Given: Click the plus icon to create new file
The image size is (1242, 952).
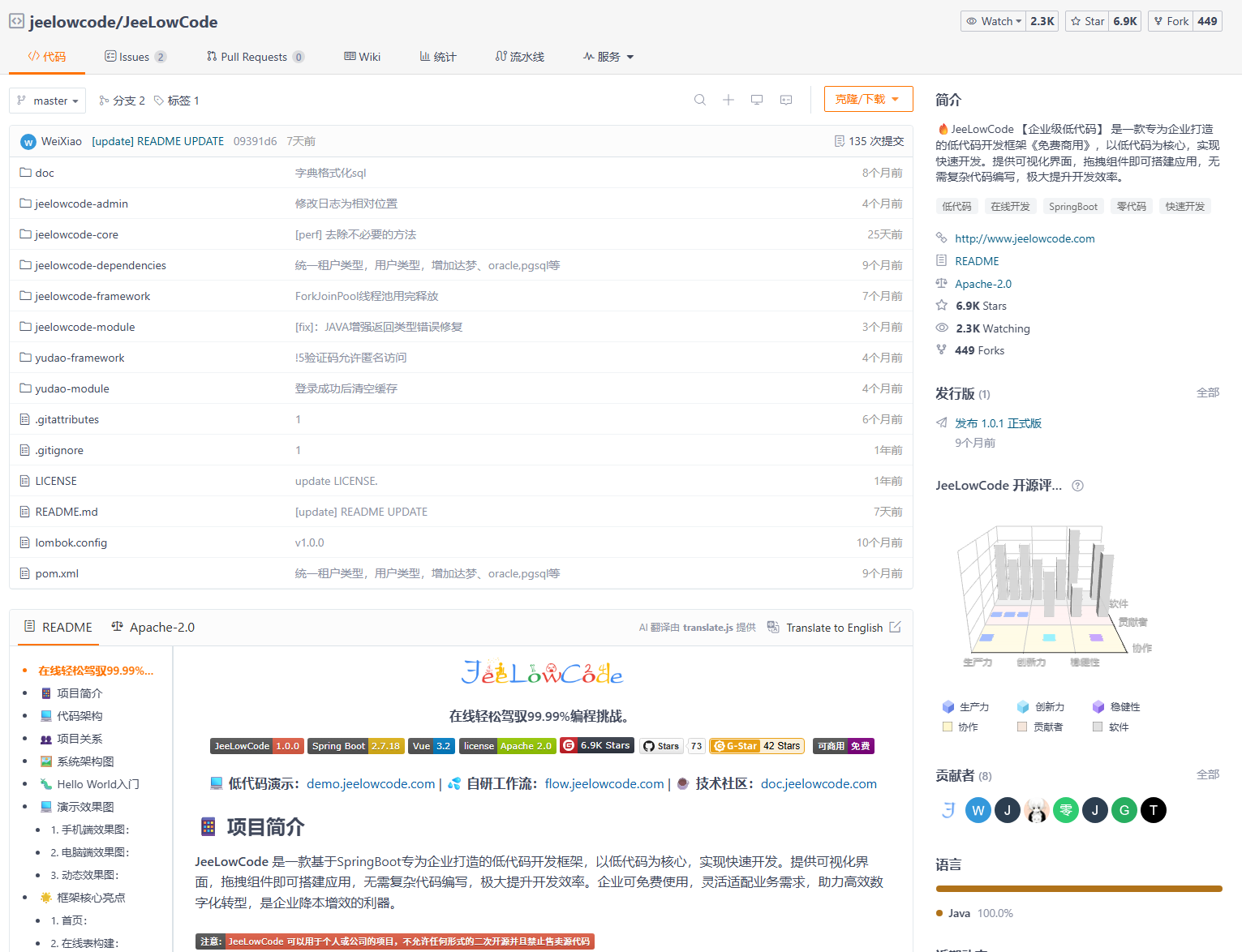Looking at the screenshot, I should 728,99.
